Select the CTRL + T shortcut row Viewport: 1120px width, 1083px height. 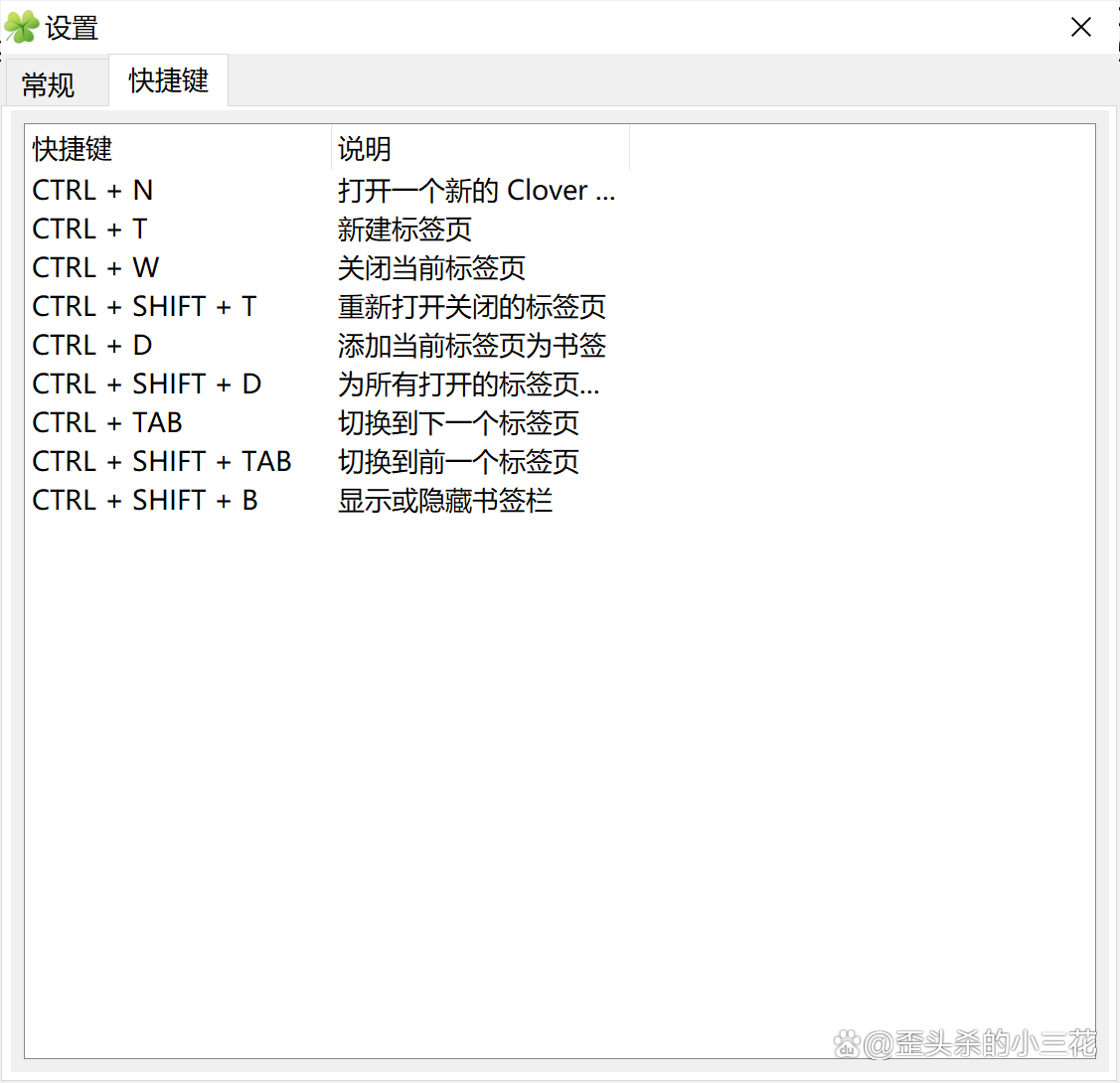tap(327, 230)
